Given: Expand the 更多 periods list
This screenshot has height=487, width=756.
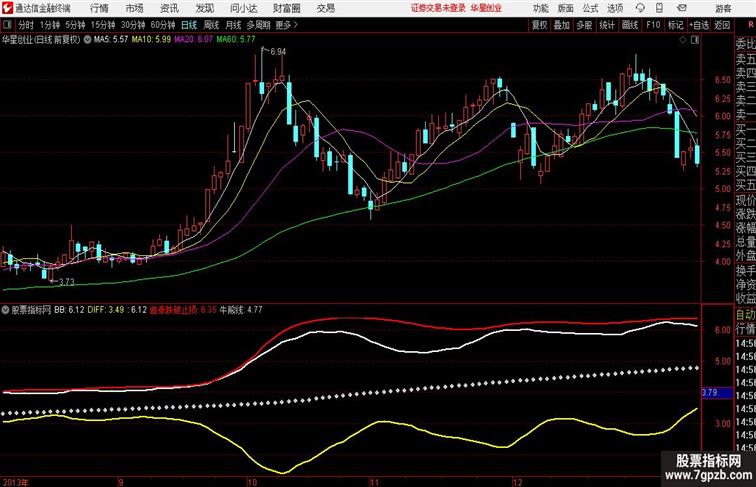Looking at the screenshot, I should [286, 25].
